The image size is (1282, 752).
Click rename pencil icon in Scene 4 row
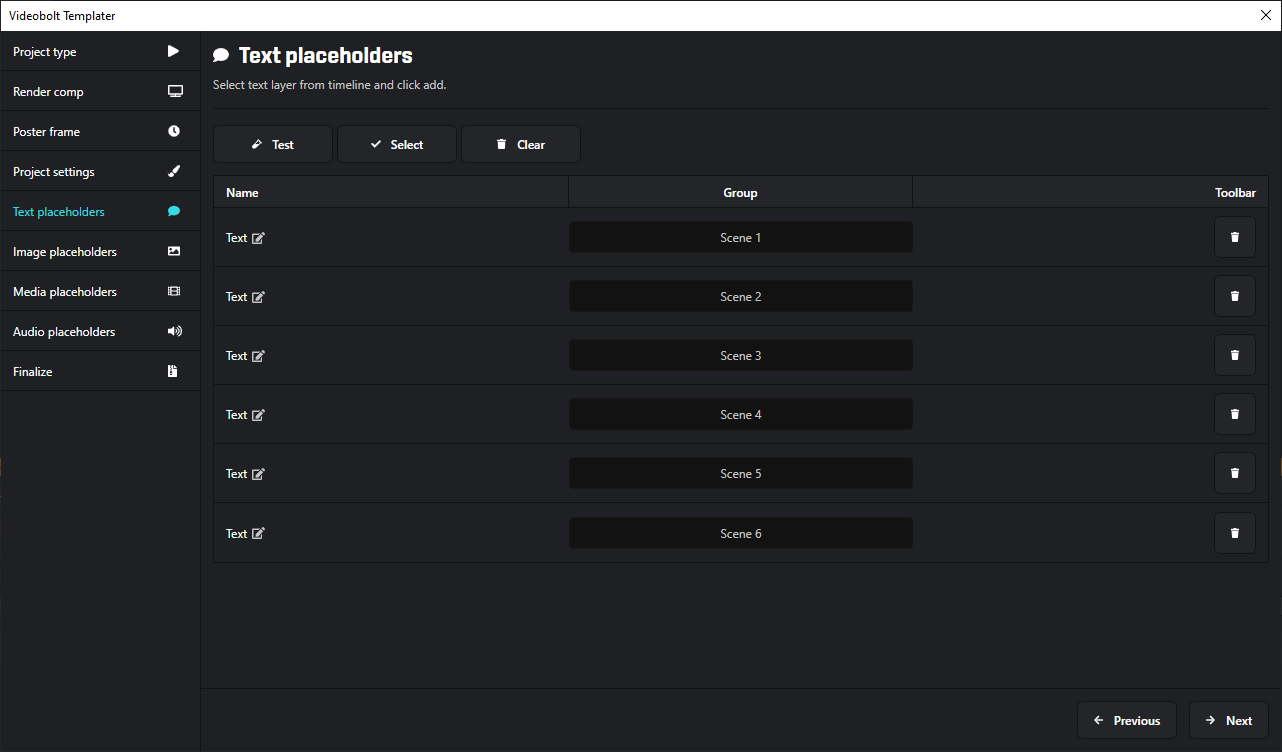[x=259, y=415]
